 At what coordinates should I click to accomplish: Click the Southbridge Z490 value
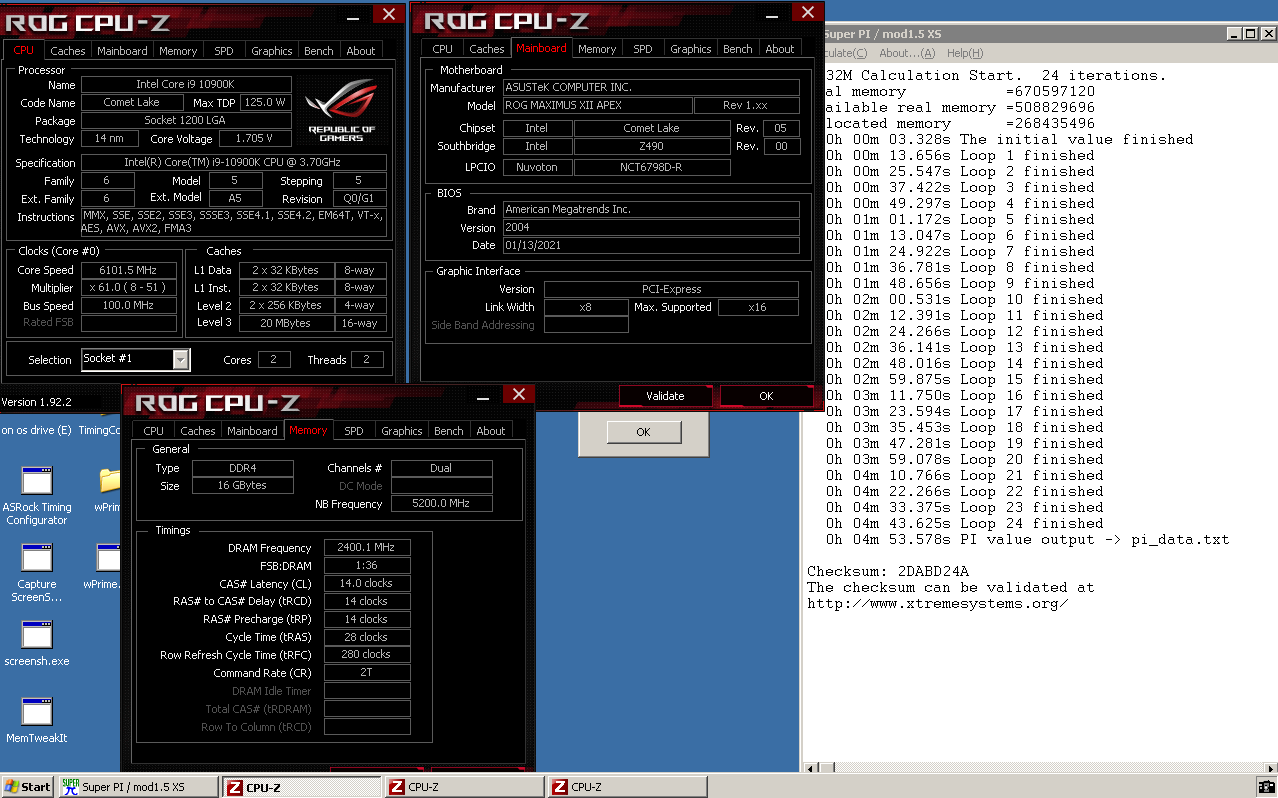[651, 146]
